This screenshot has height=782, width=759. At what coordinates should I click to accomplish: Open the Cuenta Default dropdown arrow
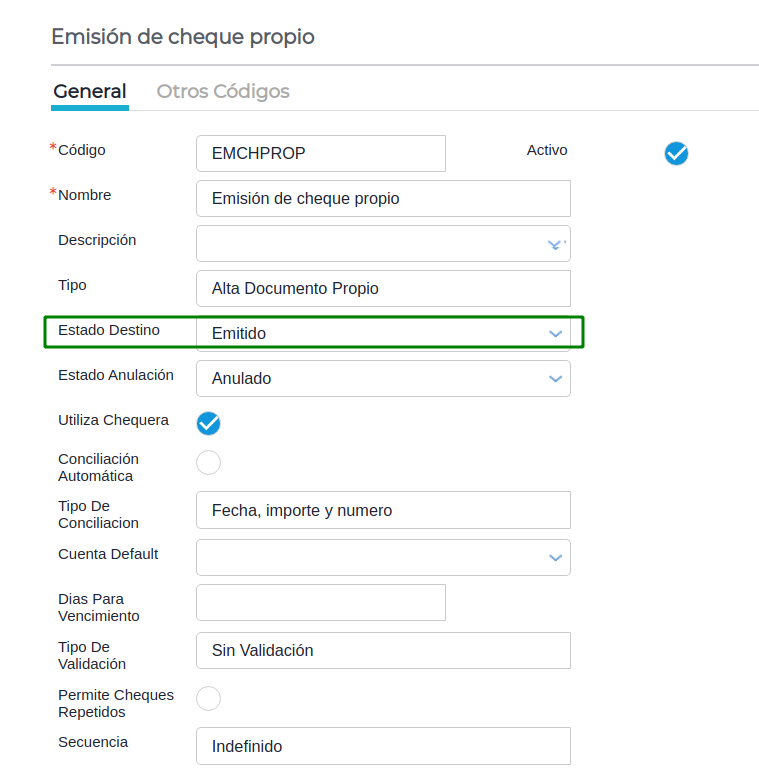(x=556, y=558)
